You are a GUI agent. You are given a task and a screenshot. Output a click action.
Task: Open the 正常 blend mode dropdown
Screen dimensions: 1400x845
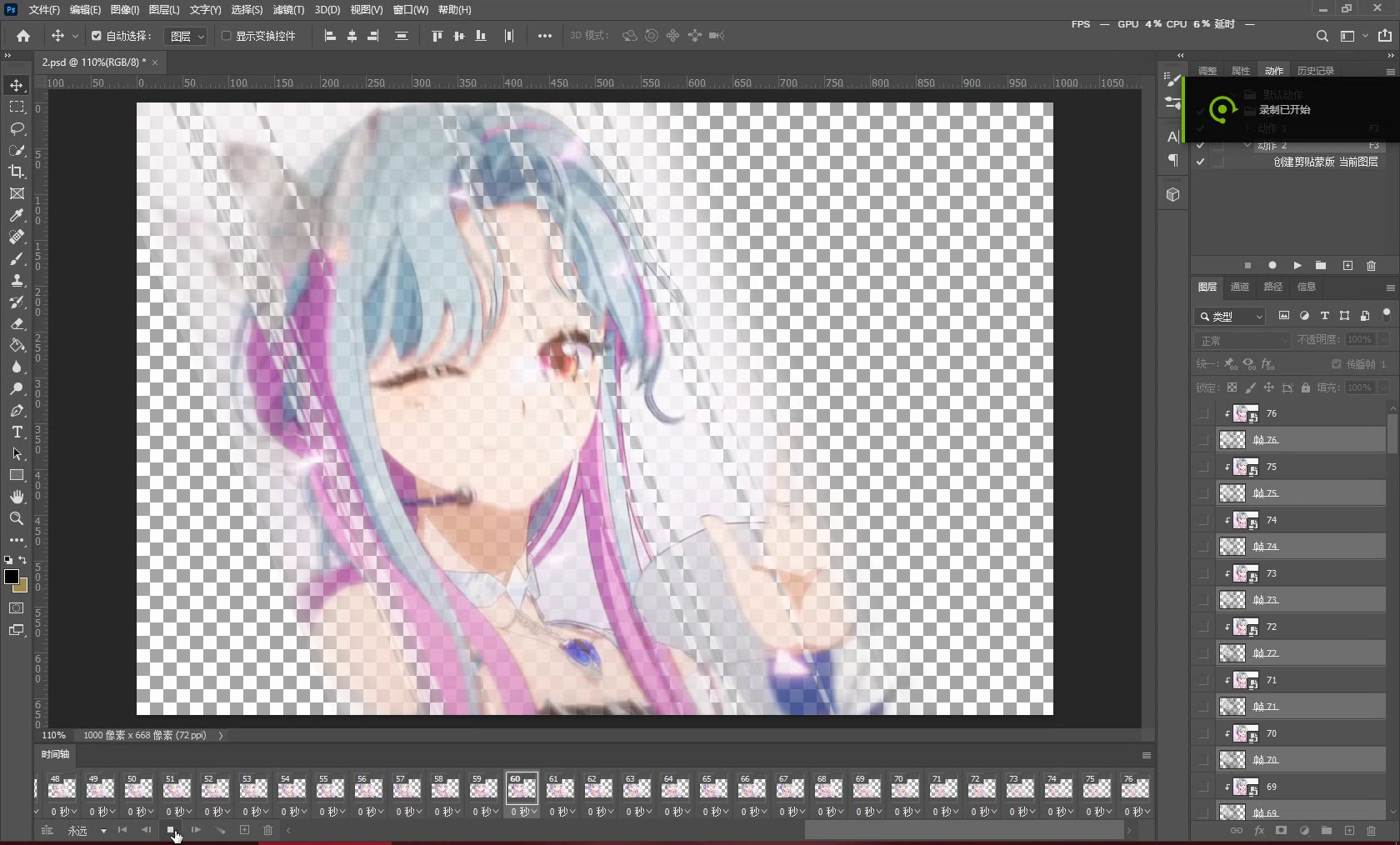(1242, 340)
